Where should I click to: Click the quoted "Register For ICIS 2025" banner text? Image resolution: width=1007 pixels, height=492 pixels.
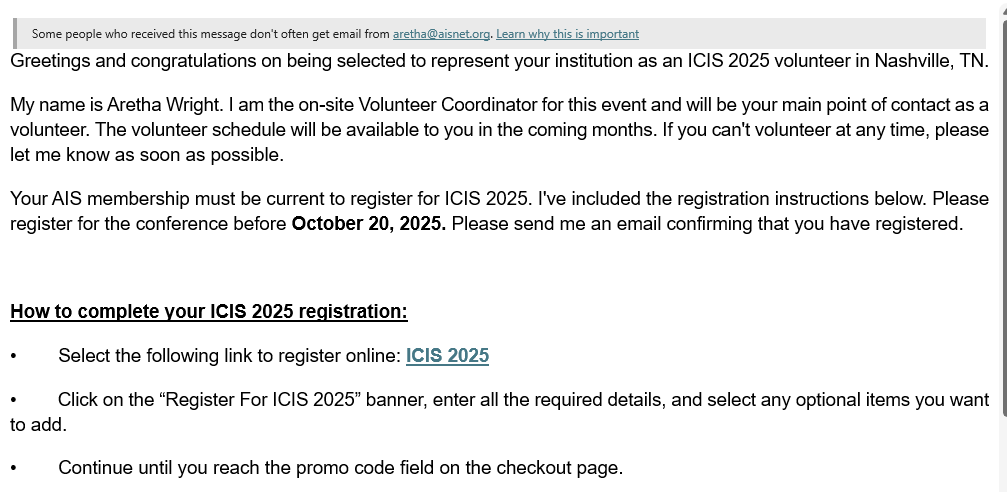pos(260,400)
